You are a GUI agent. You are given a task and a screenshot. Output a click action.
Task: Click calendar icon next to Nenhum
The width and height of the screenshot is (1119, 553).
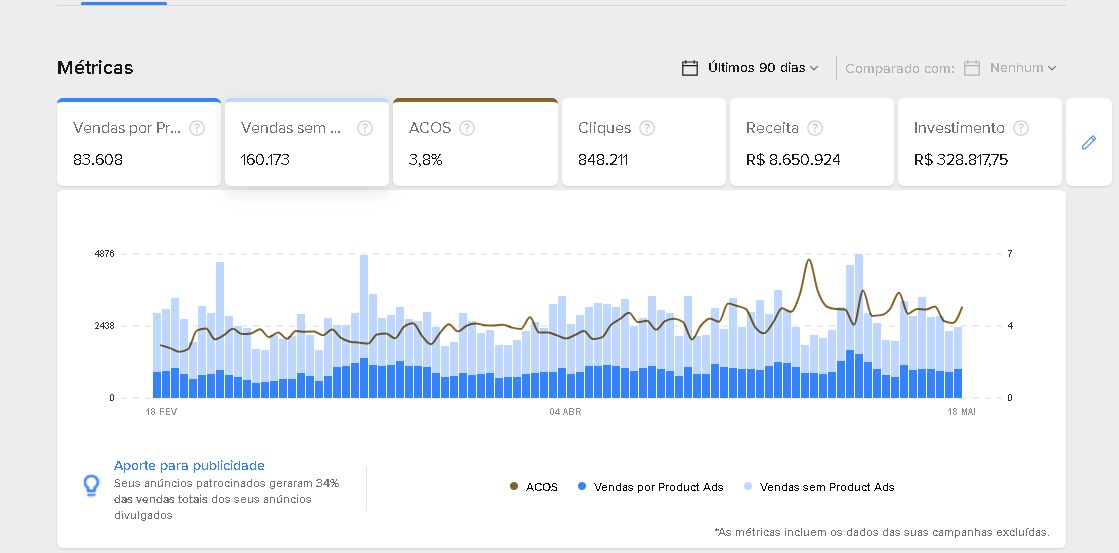pyautogui.click(x=971, y=68)
